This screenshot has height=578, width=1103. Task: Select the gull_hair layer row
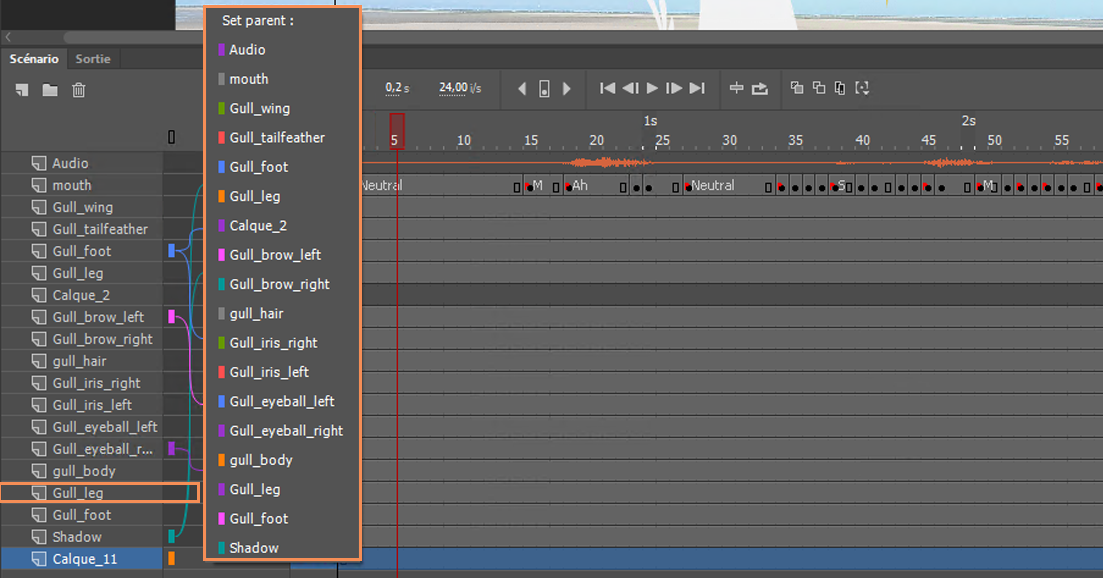point(82,361)
